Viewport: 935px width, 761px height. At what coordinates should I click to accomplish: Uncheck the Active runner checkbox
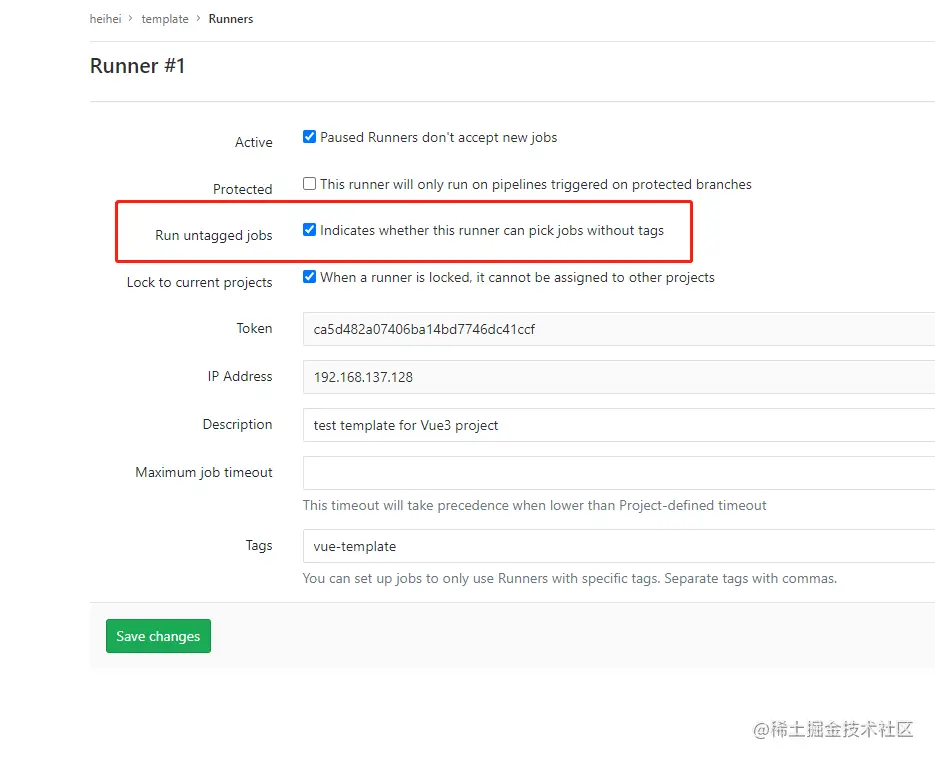click(309, 137)
